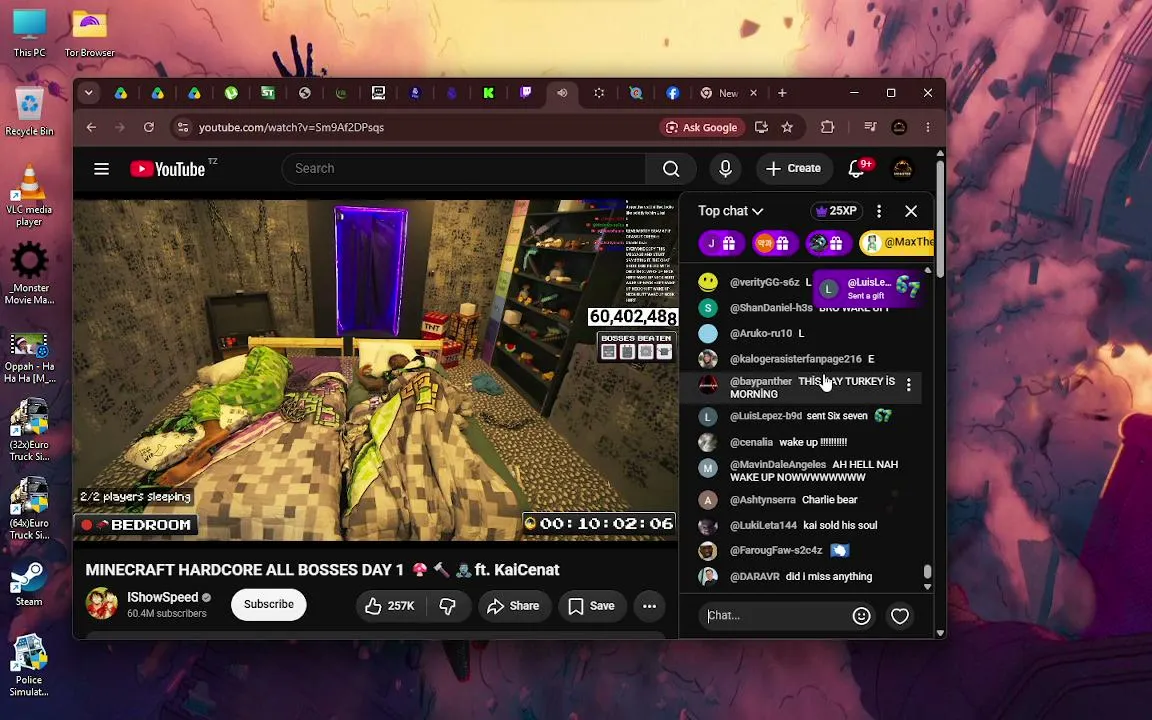Go back to the previous page
Viewport: 1152px width, 720px height.
(91, 127)
